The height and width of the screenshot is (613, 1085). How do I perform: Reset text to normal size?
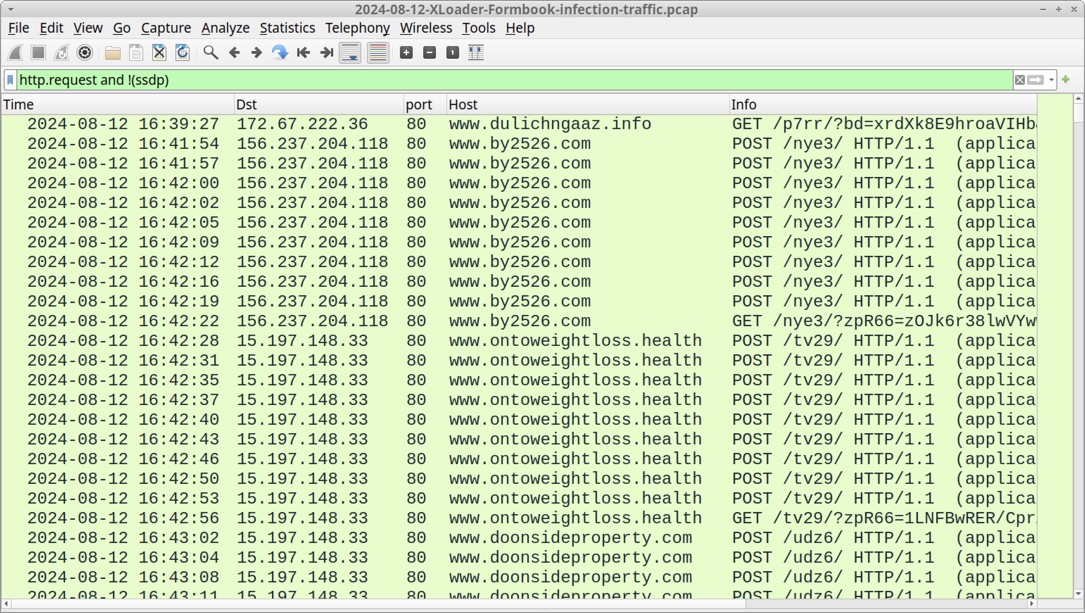(453, 53)
